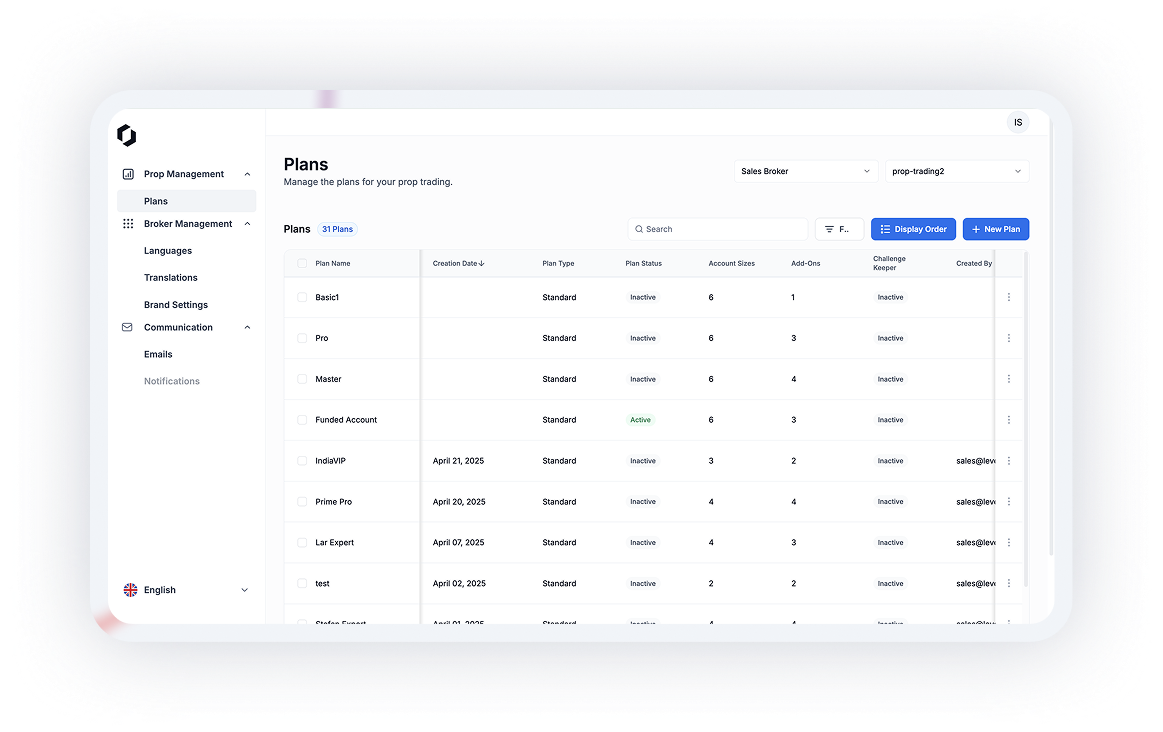The height and width of the screenshot is (732, 1163).
Task: Click the Account Sizes column header
Action: [x=731, y=263]
